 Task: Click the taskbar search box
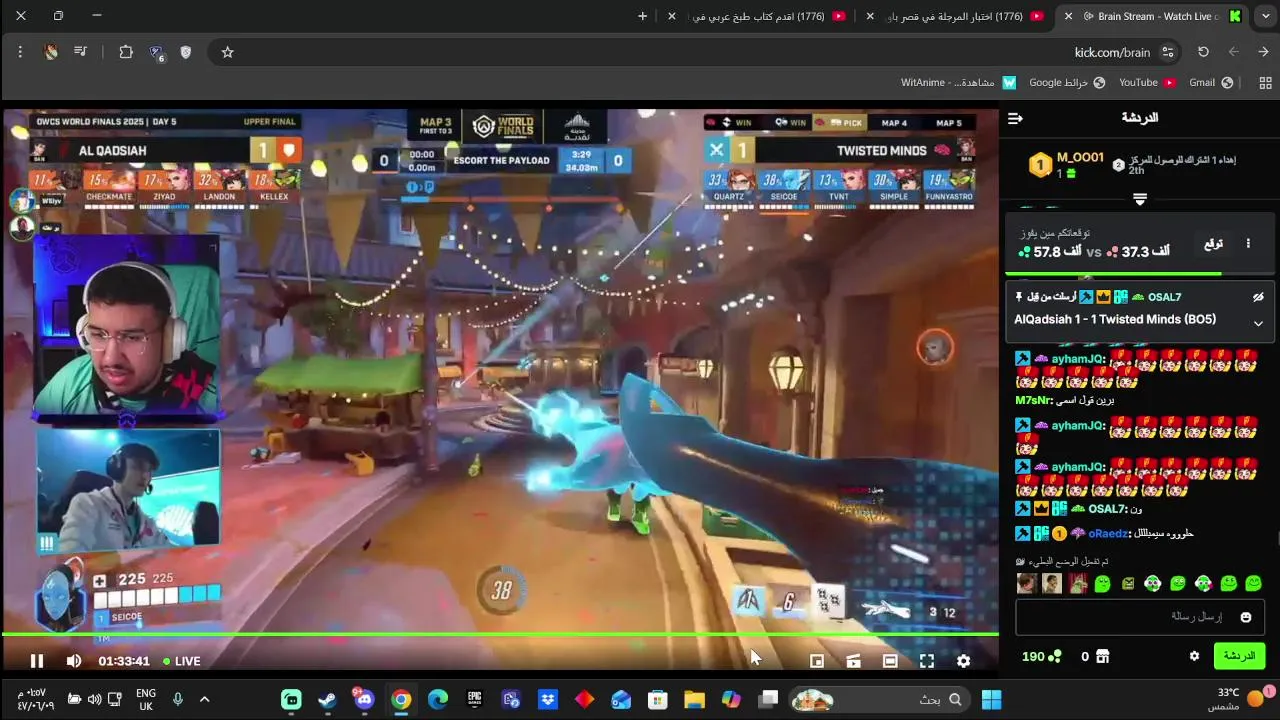[x=880, y=699]
